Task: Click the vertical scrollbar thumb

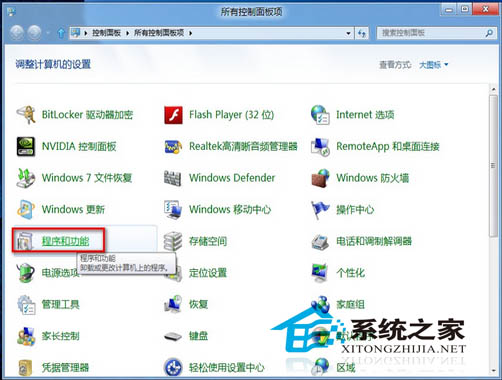Action: tap(493, 166)
